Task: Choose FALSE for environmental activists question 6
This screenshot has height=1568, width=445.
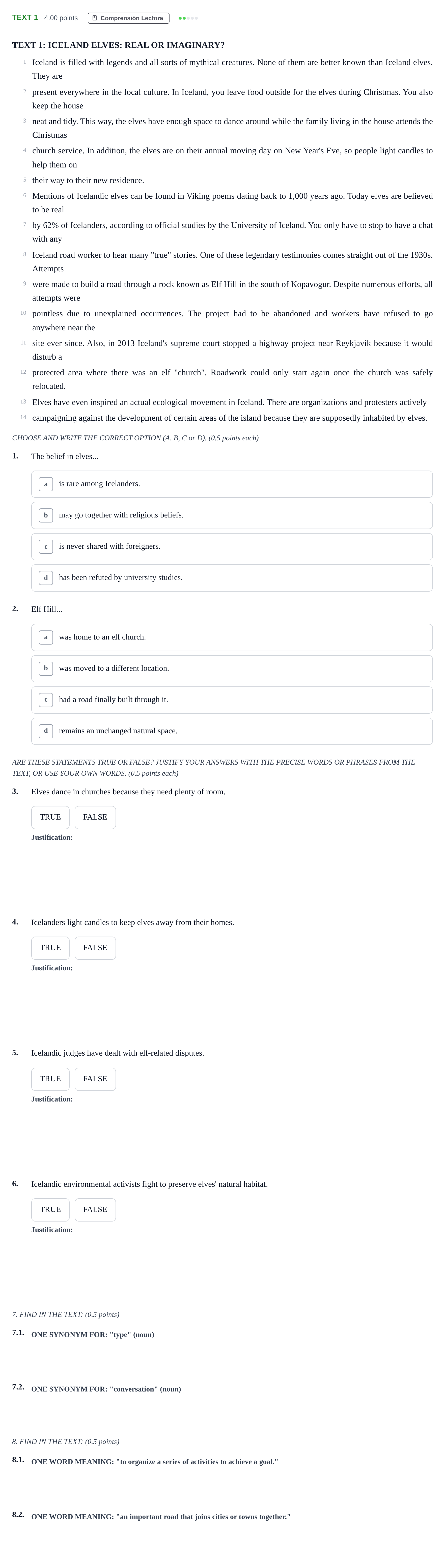Action: pos(95,1209)
